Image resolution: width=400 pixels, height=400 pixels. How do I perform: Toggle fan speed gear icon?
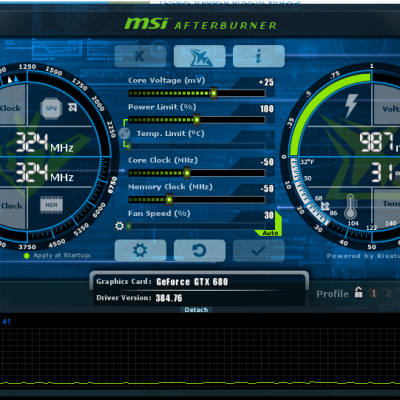(119, 226)
